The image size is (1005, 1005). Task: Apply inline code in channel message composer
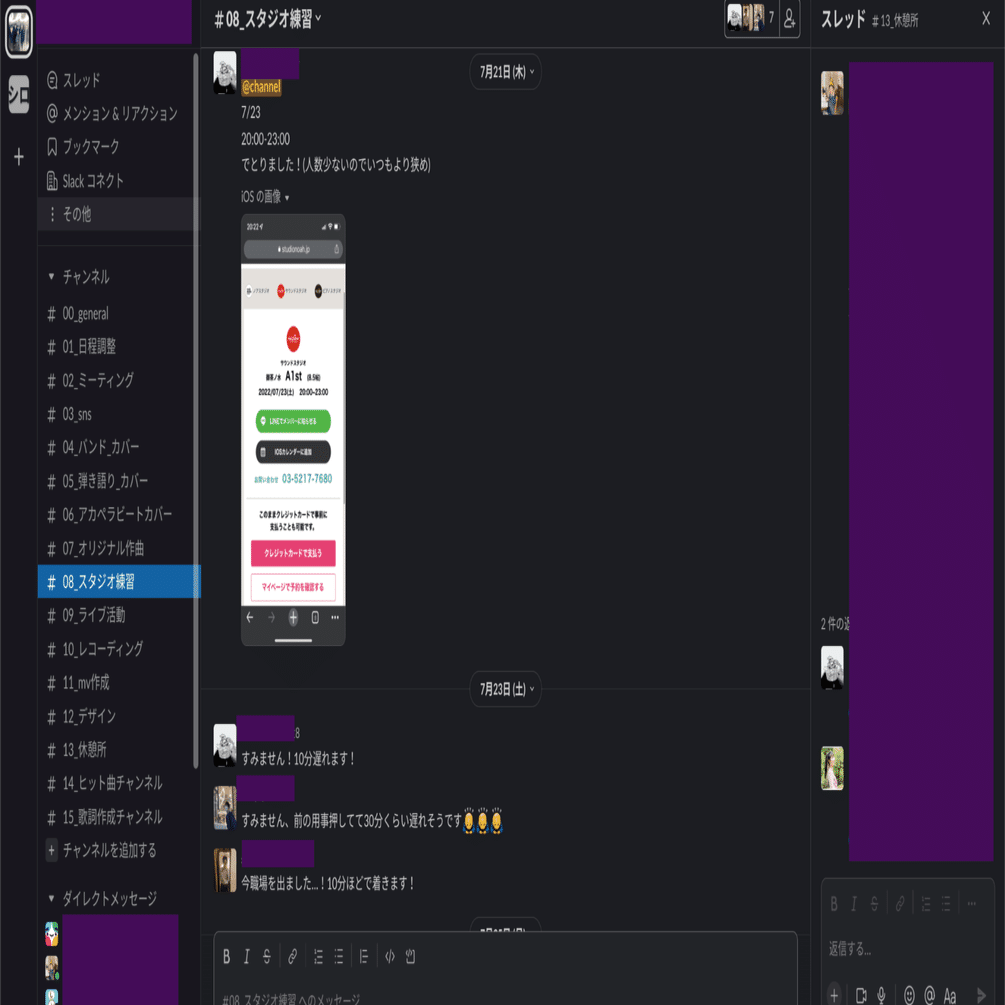coord(390,956)
